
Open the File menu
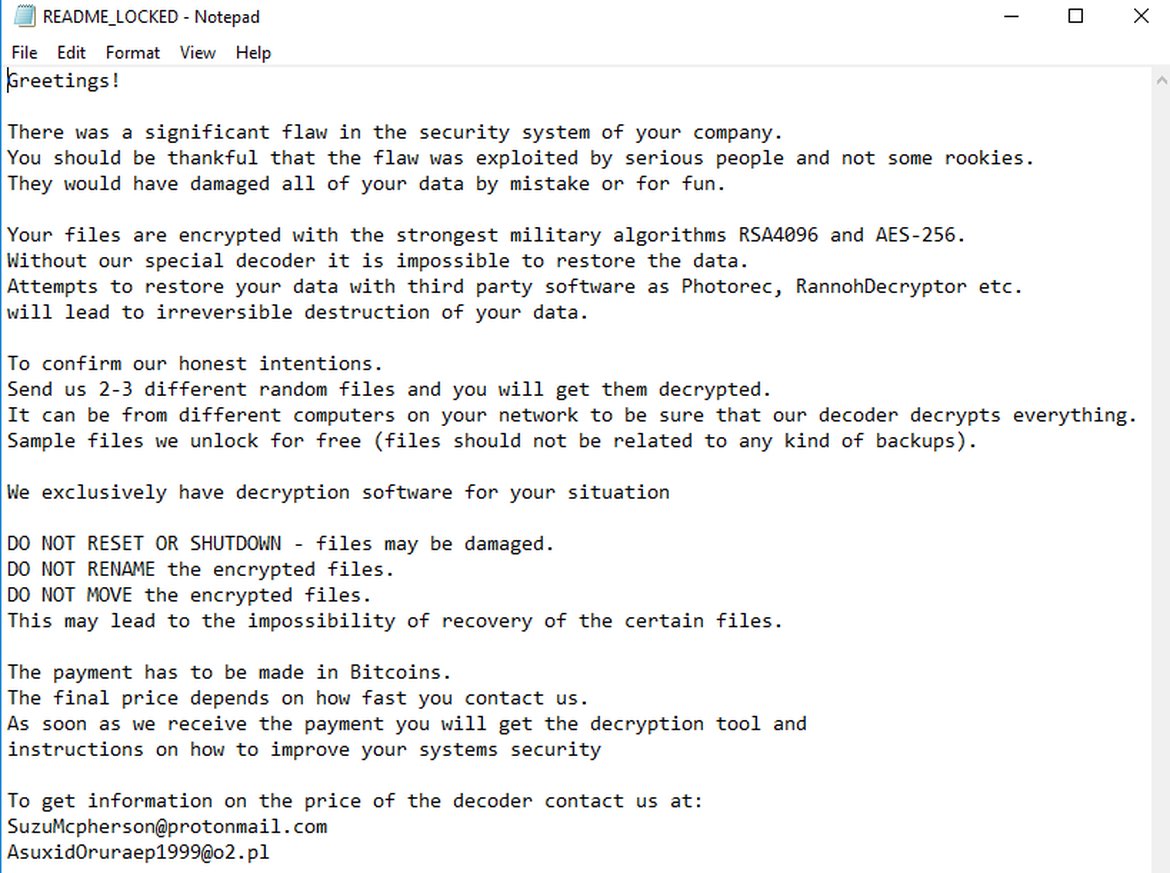24,53
